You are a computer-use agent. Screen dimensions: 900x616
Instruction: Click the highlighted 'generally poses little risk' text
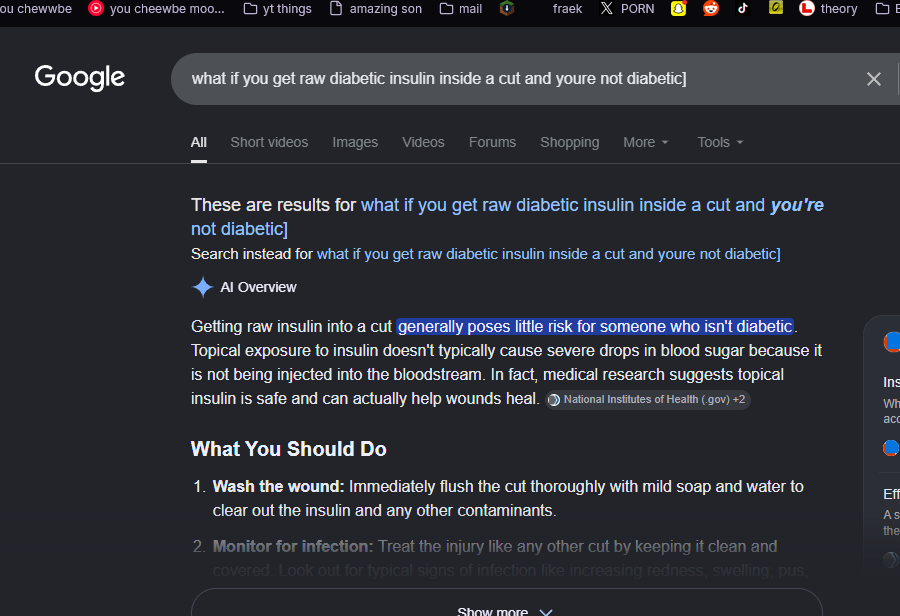(595, 327)
